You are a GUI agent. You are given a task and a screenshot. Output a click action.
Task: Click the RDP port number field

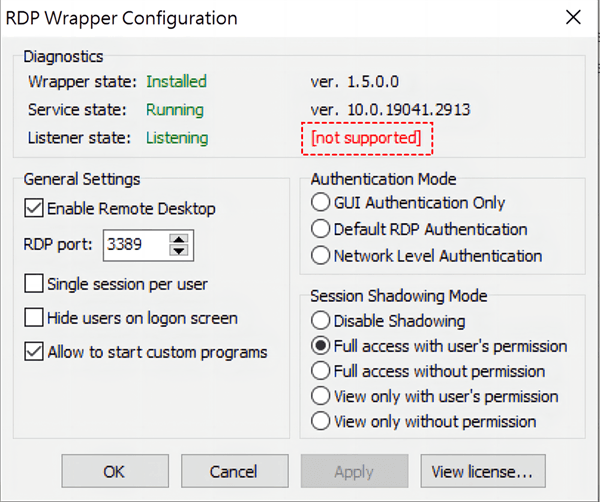pyautogui.click(x=134, y=244)
